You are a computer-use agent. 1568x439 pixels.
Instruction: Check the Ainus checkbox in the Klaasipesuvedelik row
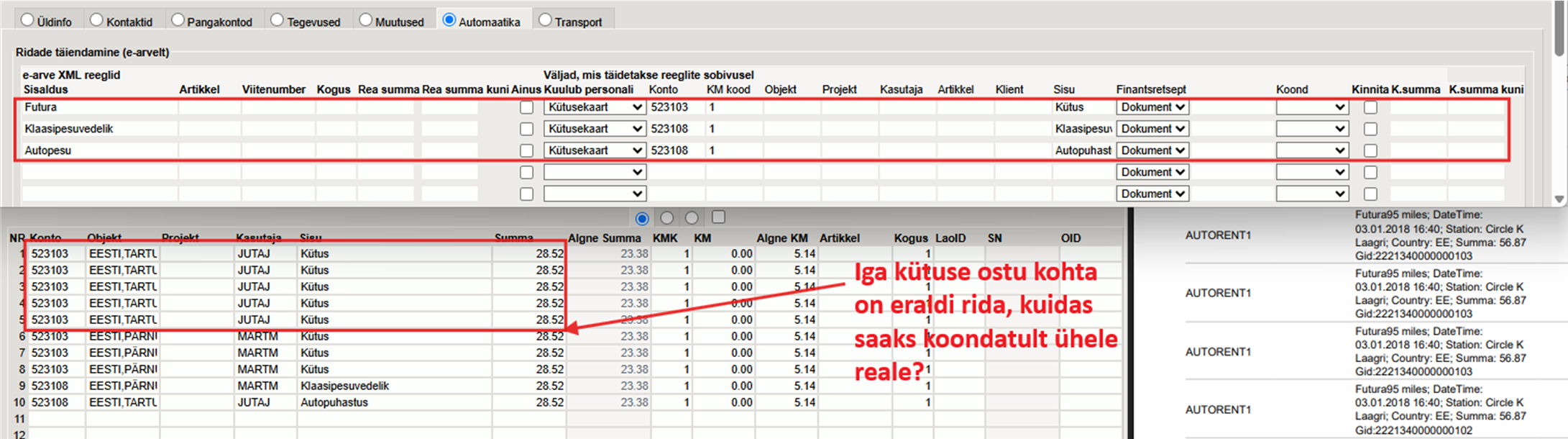click(x=527, y=129)
